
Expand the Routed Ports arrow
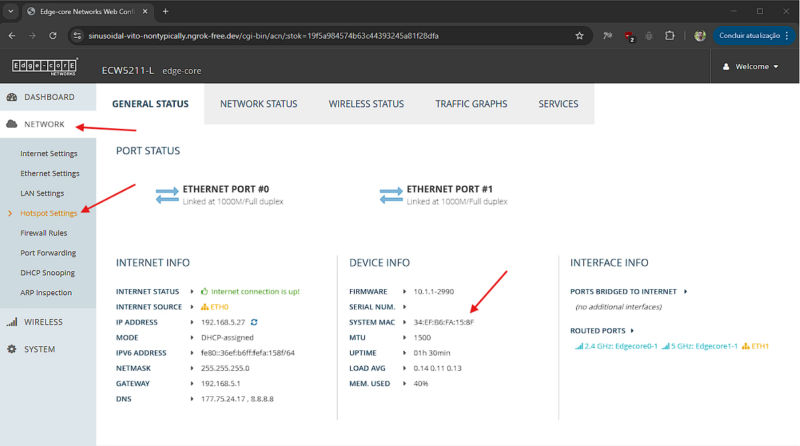click(x=632, y=330)
